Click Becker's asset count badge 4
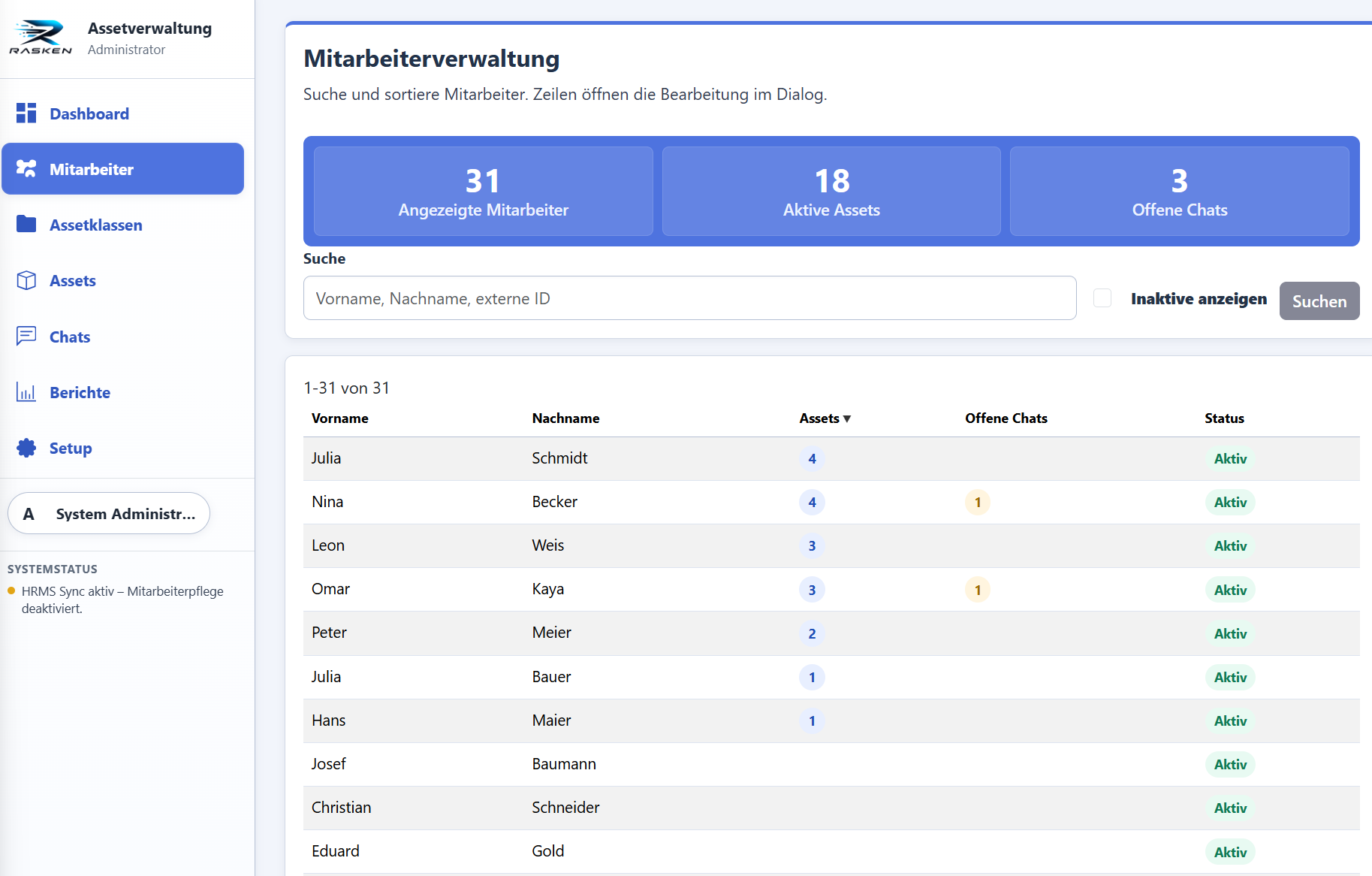 812,502
